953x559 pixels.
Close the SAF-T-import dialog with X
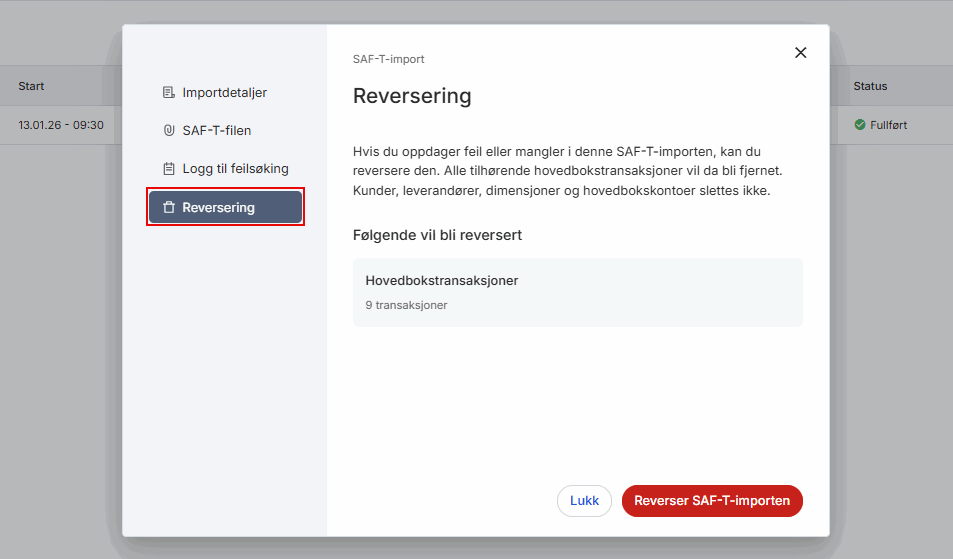pos(800,53)
